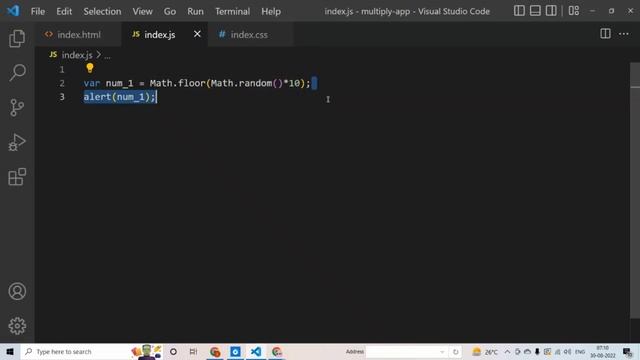Open the File menu
640x360 pixels.
[x=38, y=11]
